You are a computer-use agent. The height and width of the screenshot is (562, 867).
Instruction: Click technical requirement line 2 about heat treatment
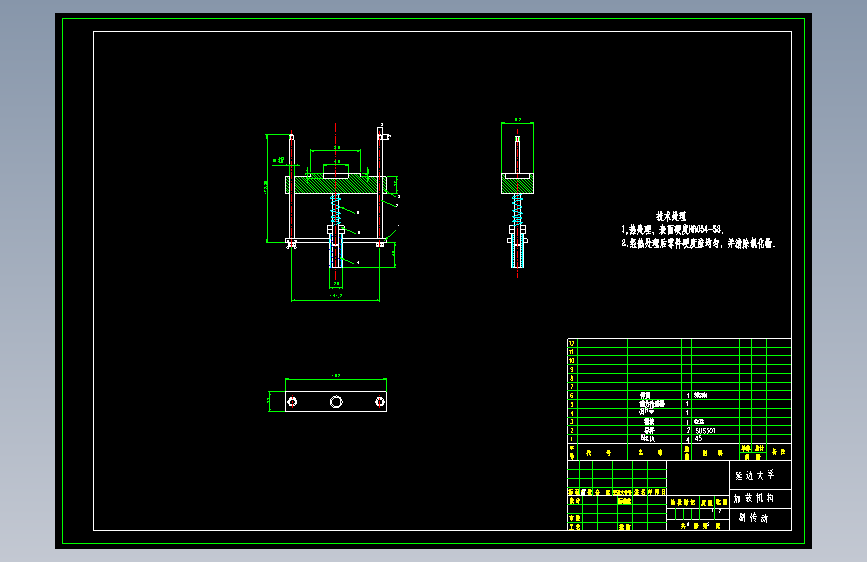click(x=698, y=243)
